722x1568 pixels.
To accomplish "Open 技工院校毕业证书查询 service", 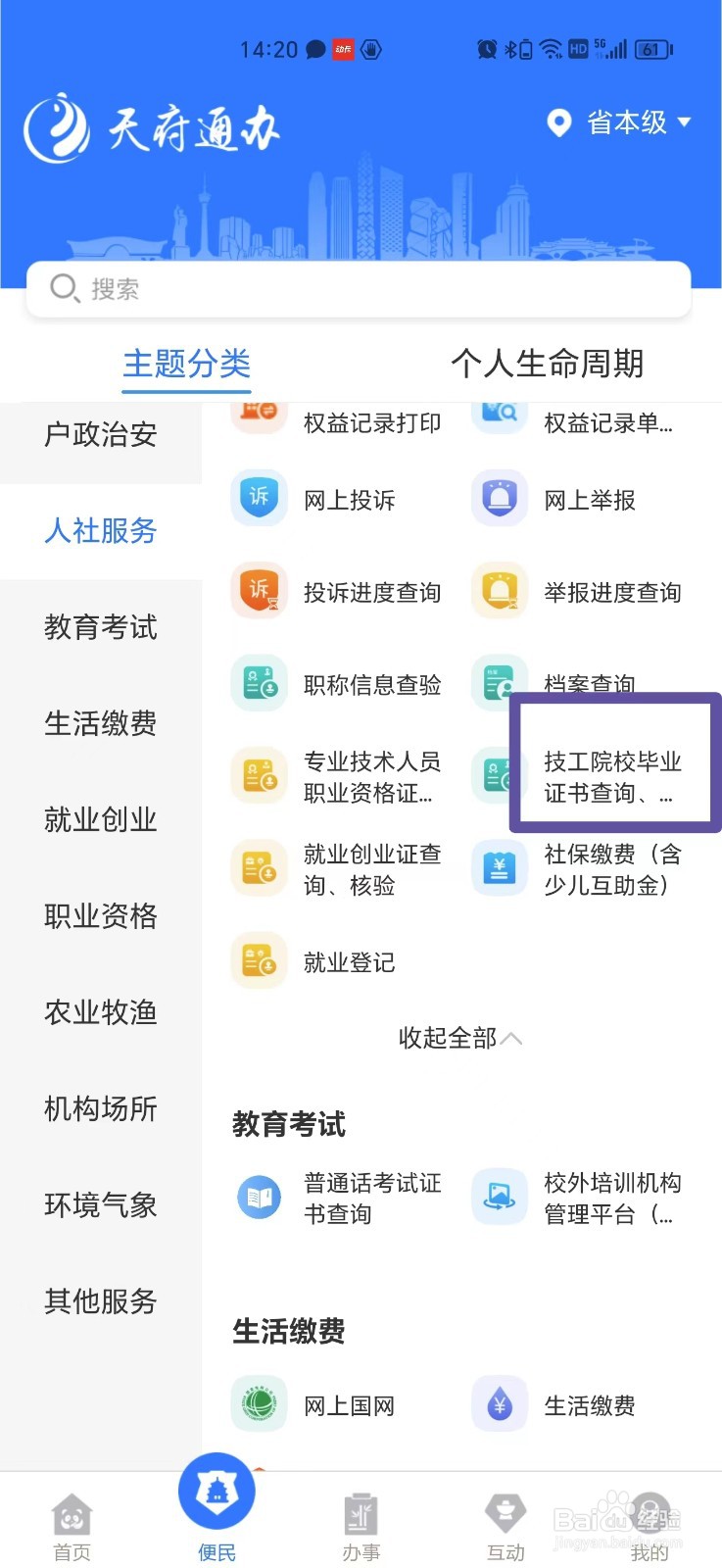I will (x=612, y=777).
